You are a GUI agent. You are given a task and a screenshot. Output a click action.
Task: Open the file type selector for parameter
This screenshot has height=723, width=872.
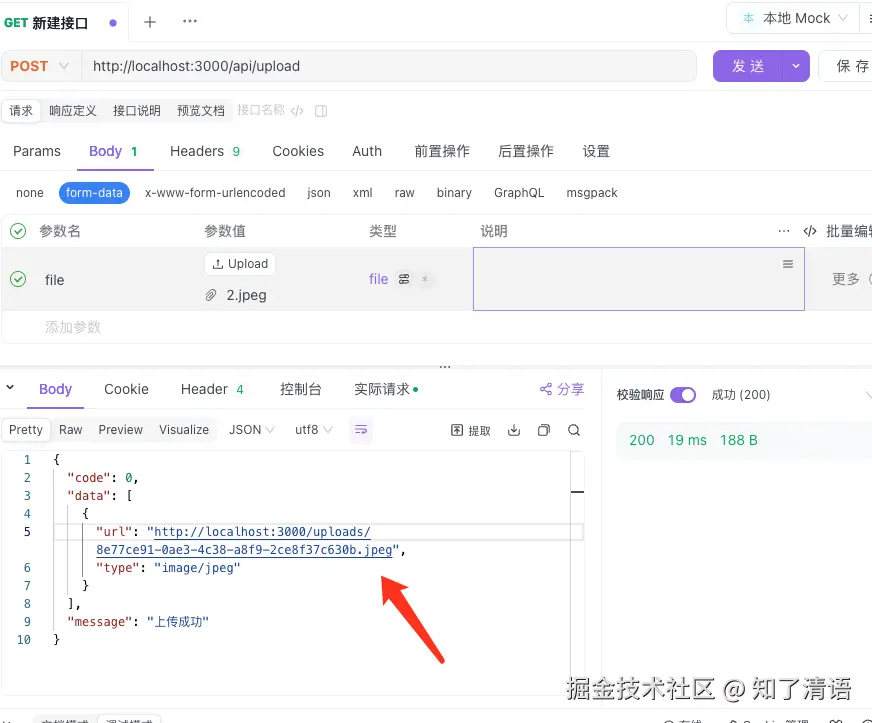[378, 279]
